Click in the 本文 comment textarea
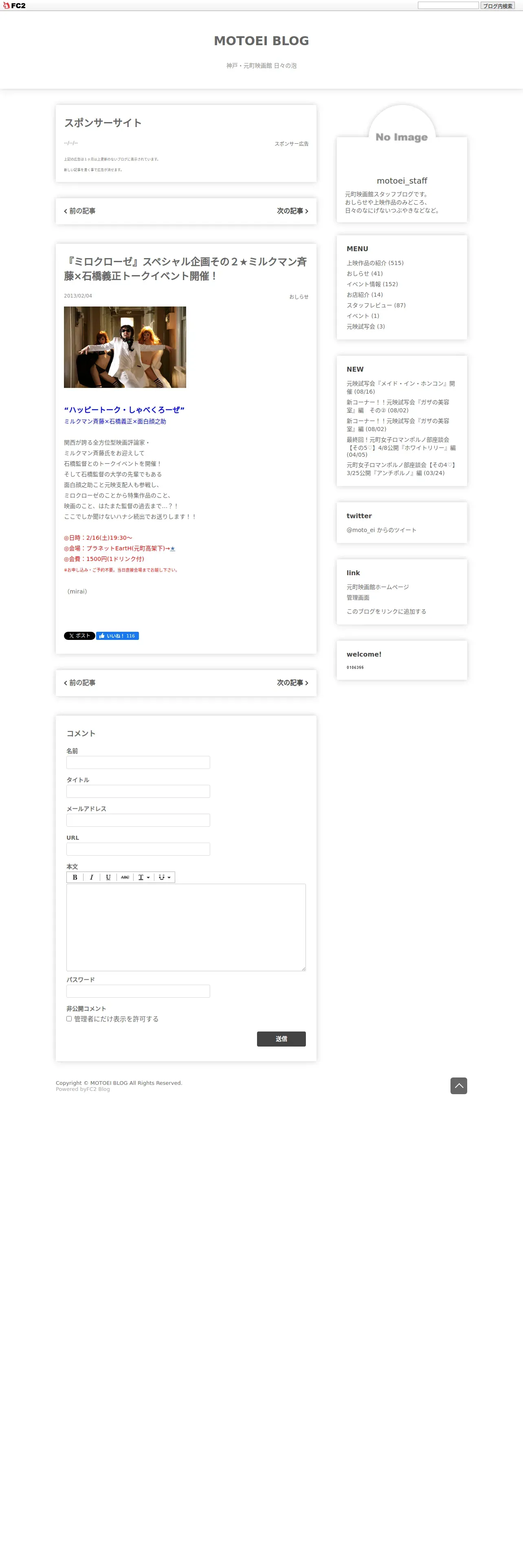Image resolution: width=523 pixels, height=1568 pixels. click(x=186, y=927)
